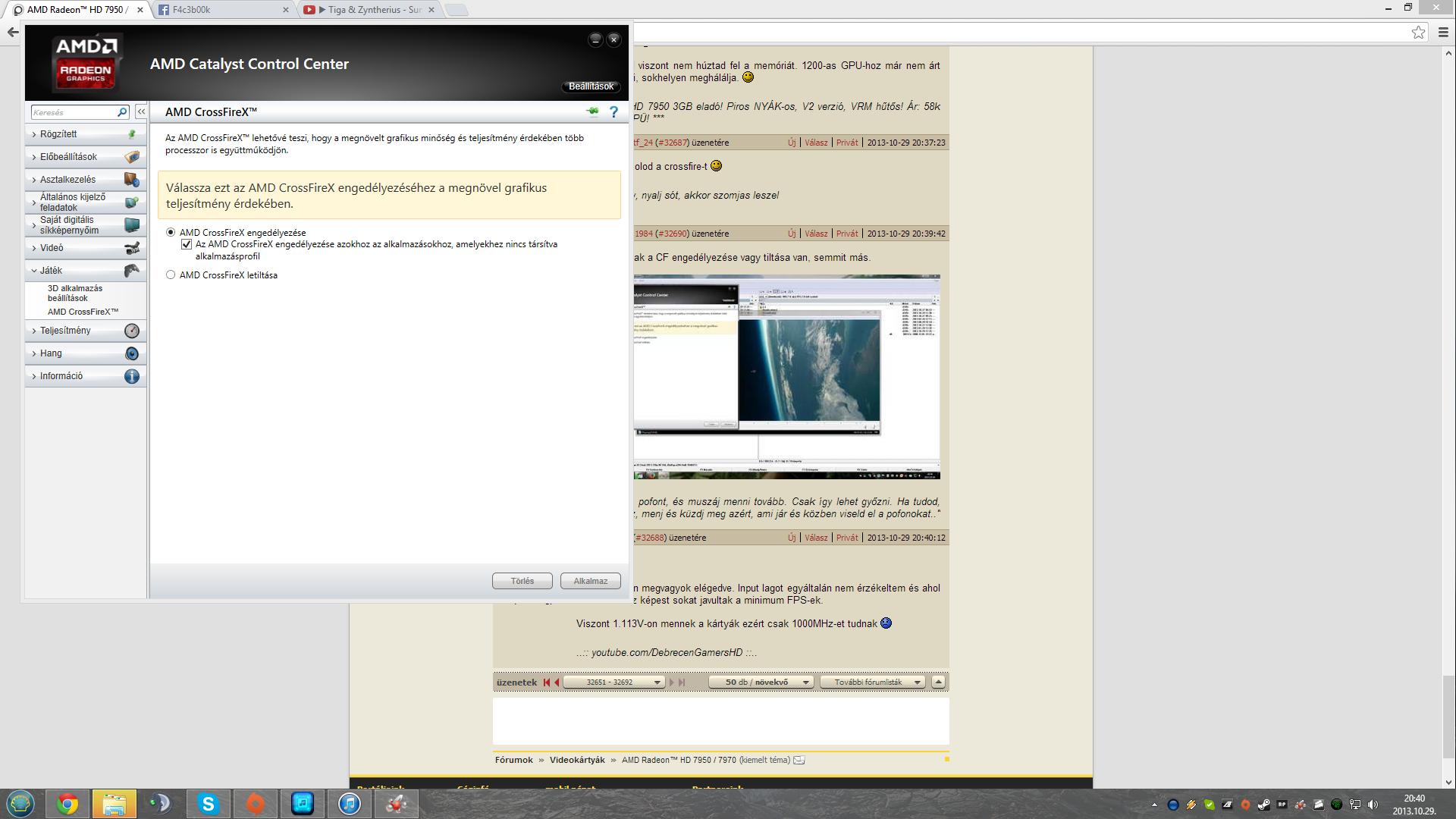The image size is (1456, 819).
Task: Go to first forum page with the red skip-back arrow
Action: coord(546,682)
